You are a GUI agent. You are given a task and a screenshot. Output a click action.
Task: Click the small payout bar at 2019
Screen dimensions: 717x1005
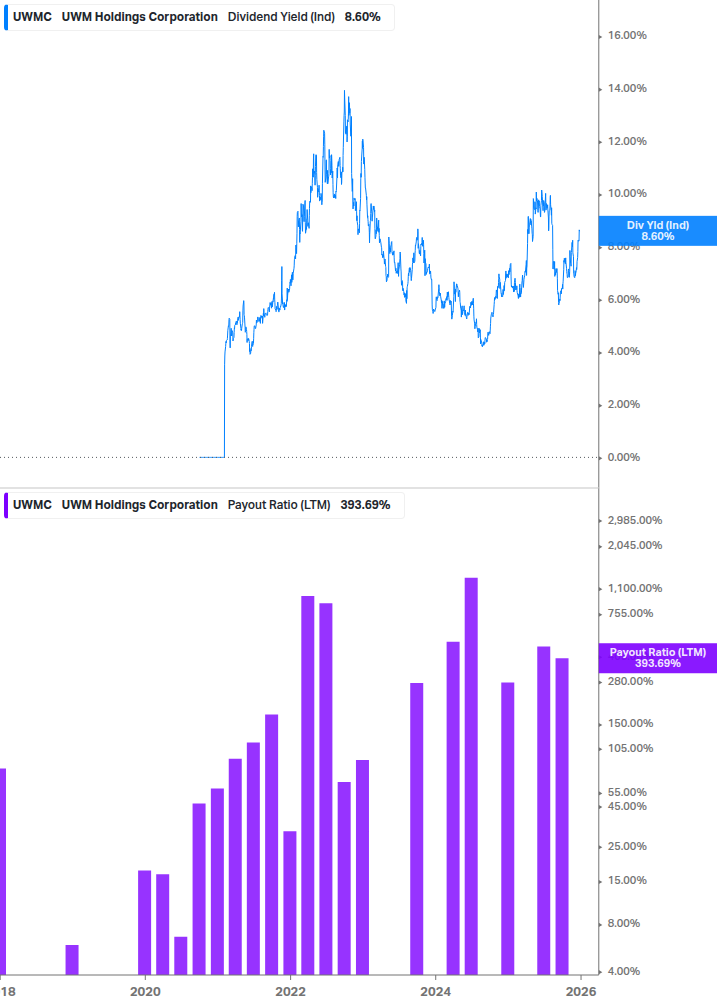pyautogui.click(x=72, y=959)
